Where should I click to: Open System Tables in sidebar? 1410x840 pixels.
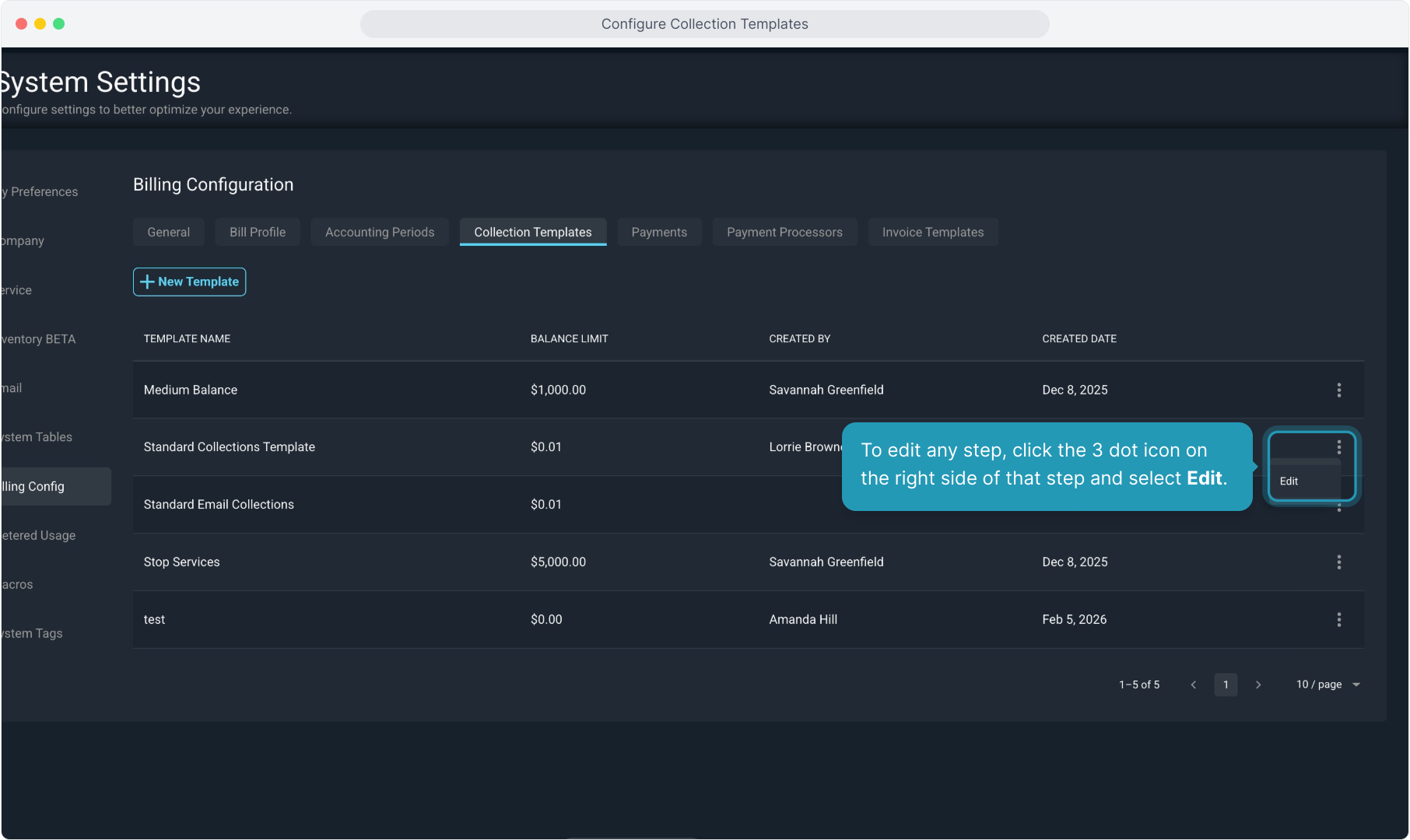point(37,437)
